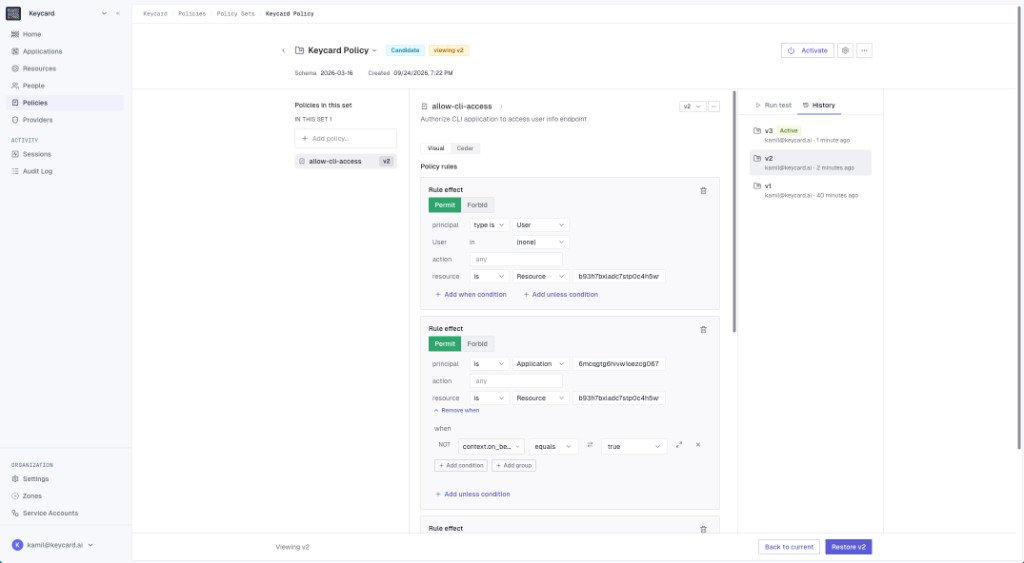
Task: Click Add unless condition in second rule
Action: 473,494
